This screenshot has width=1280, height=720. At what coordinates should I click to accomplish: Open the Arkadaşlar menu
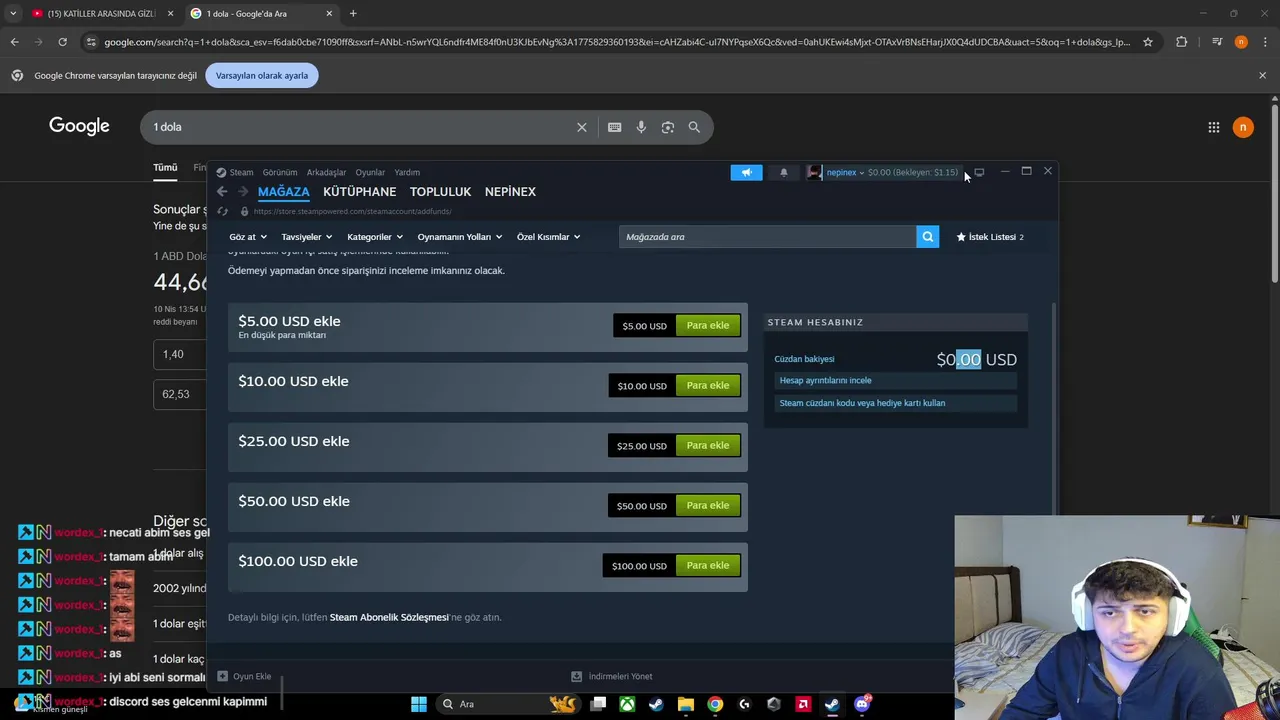click(x=326, y=172)
